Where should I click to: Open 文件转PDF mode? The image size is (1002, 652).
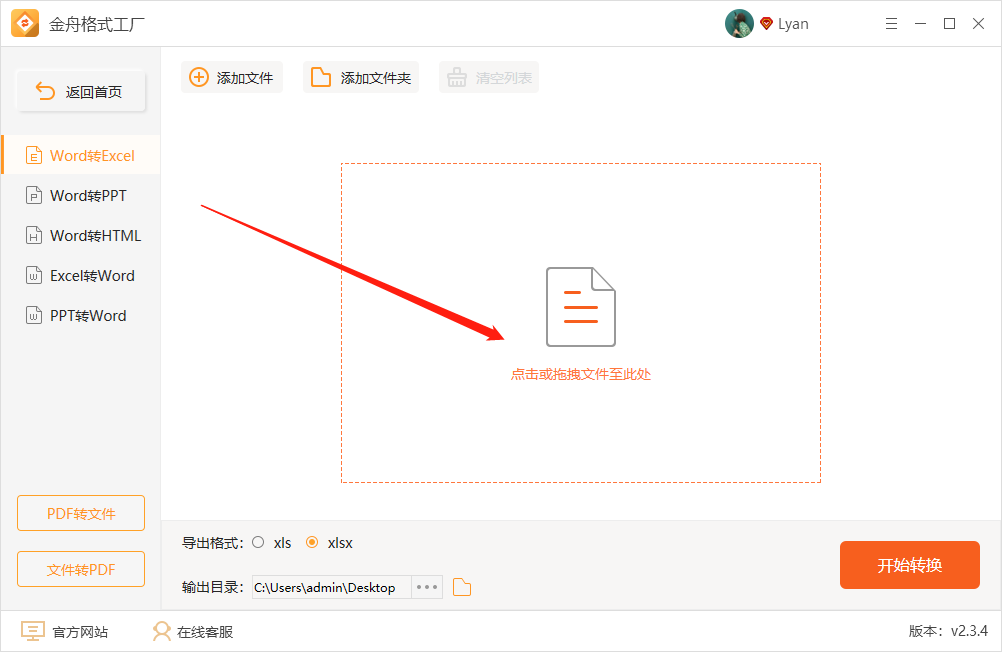coord(81,569)
